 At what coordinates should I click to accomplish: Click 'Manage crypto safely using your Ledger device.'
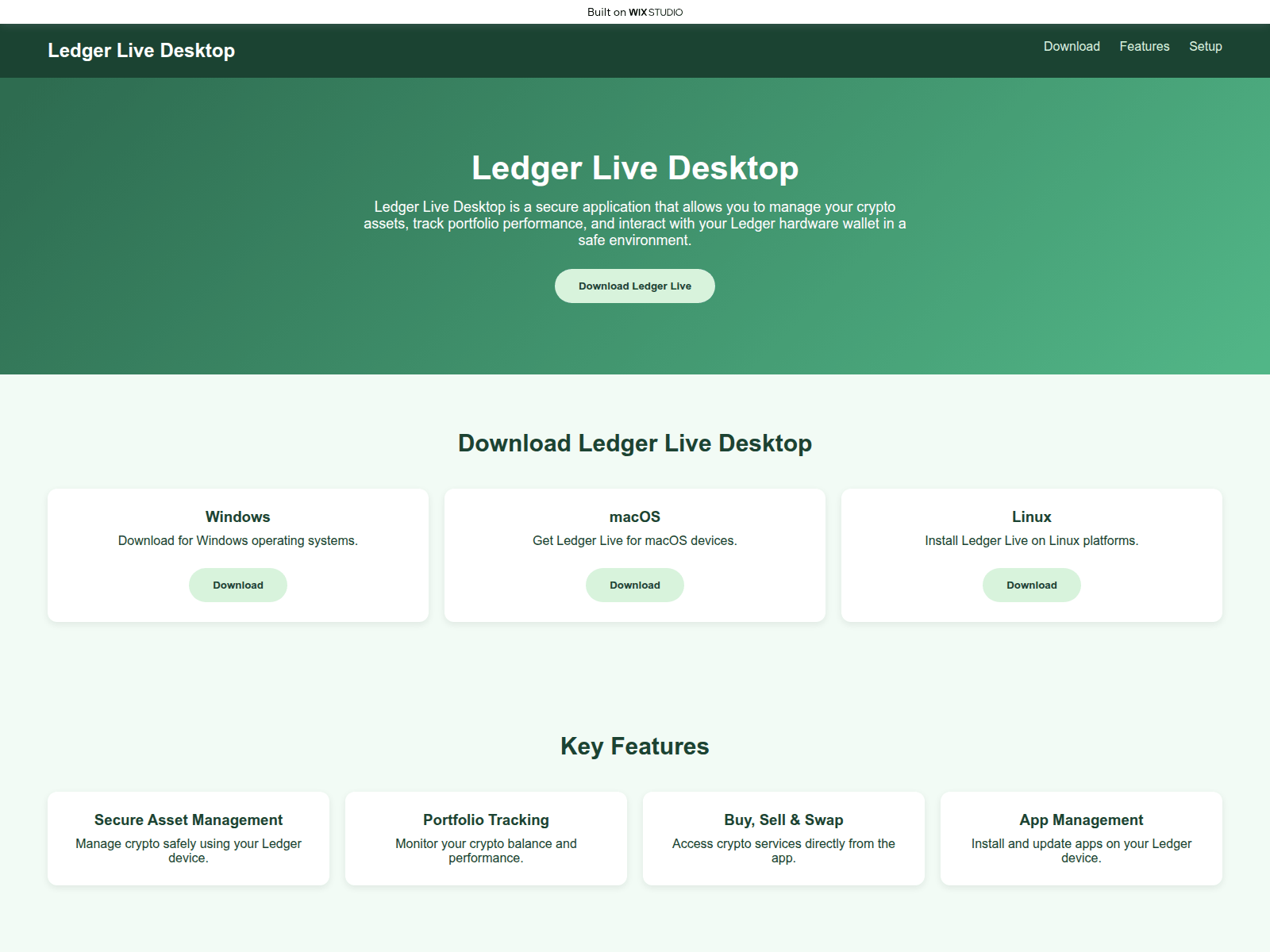pos(188,850)
